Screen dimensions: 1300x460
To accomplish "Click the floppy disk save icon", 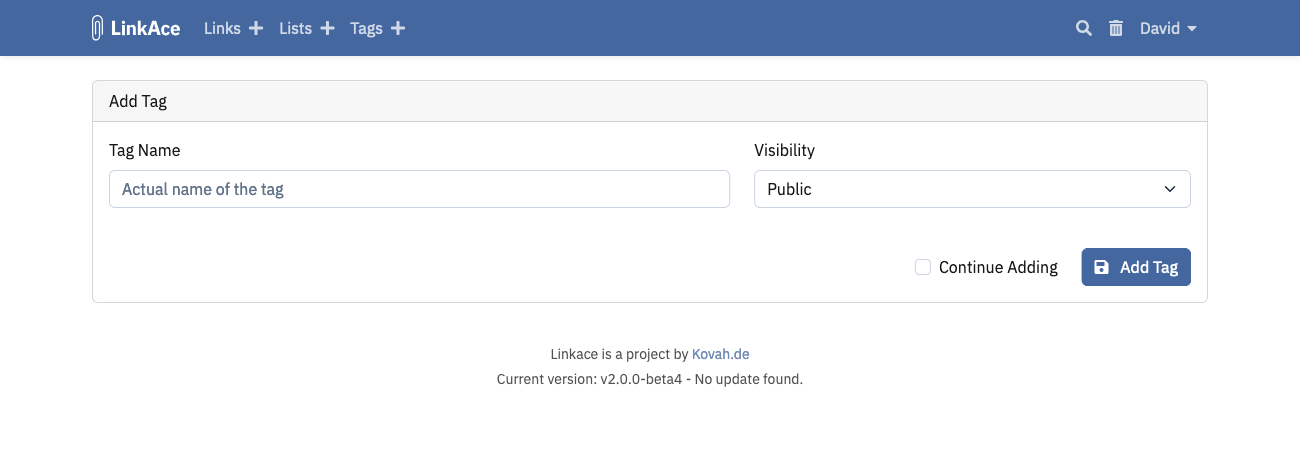I will (1101, 267).
